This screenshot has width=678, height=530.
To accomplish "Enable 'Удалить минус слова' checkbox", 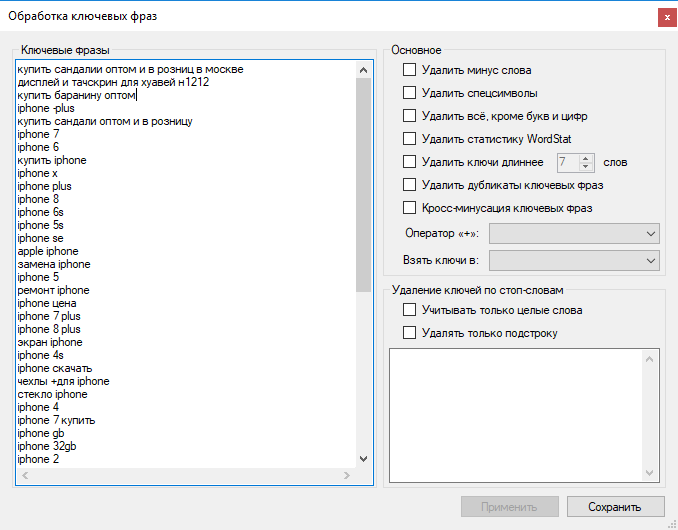I will (409, 70).
